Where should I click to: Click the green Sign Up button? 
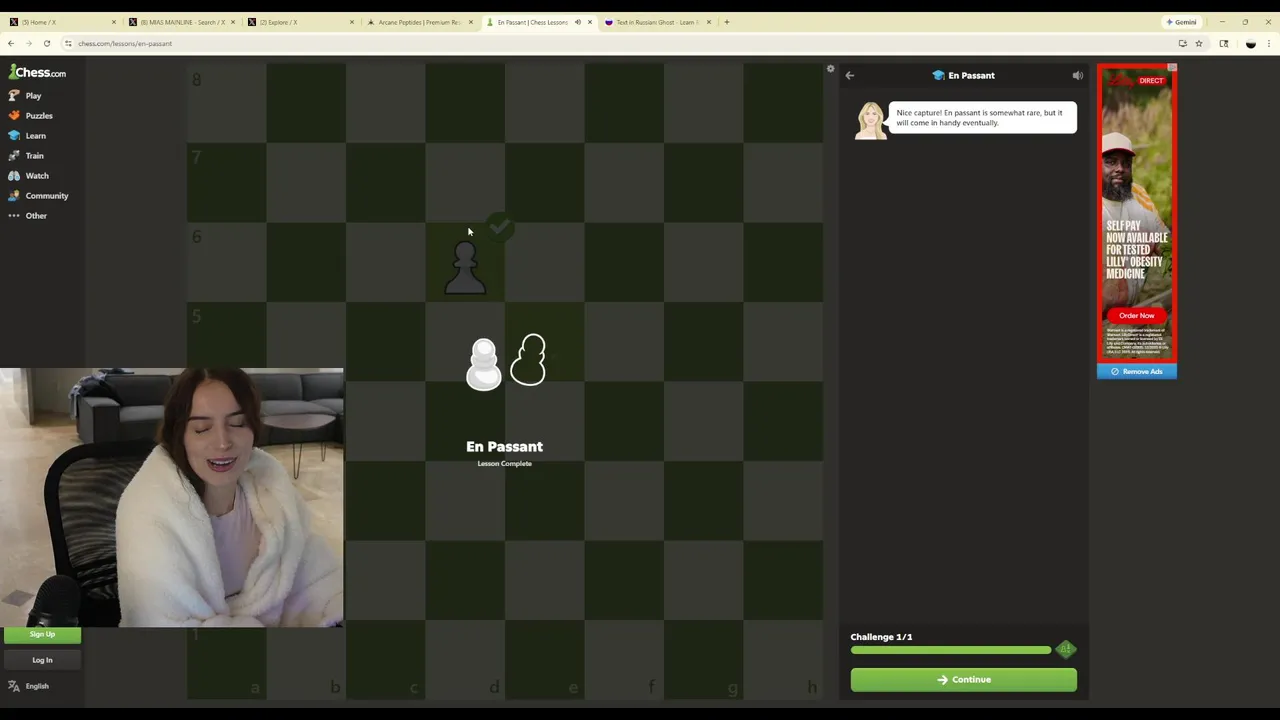click(x=42, y=634)
